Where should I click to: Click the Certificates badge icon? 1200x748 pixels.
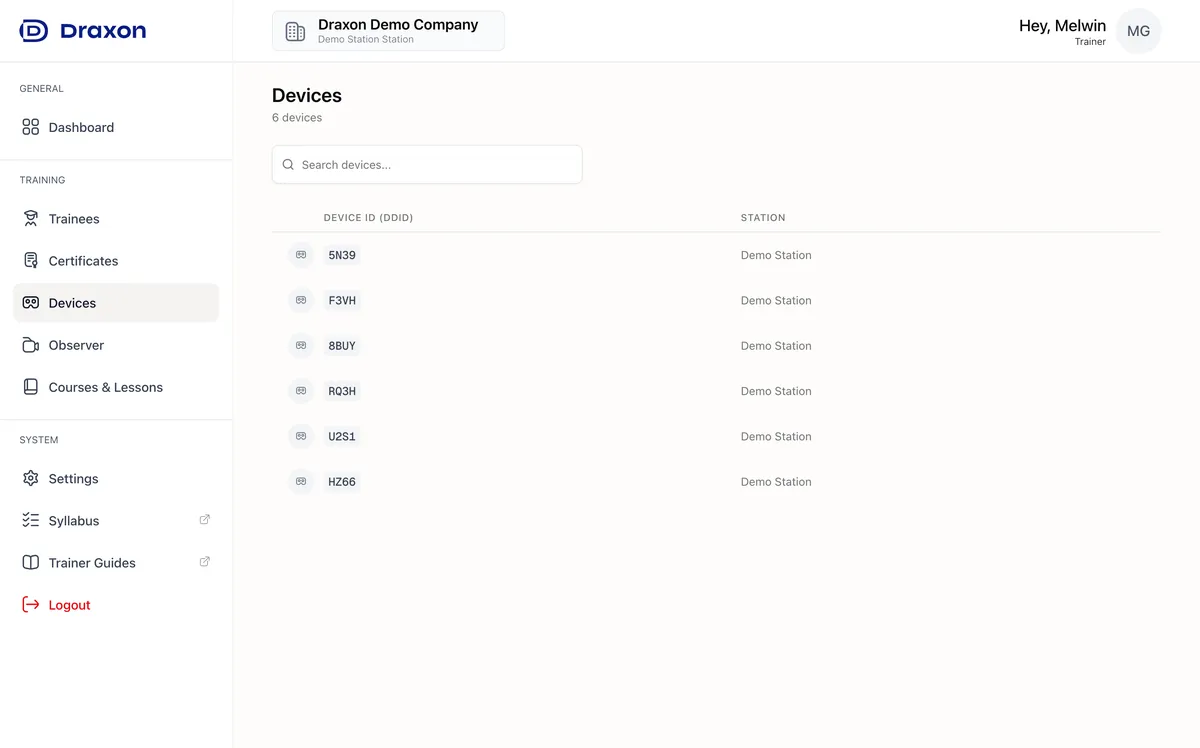click(x=31, y=261)
